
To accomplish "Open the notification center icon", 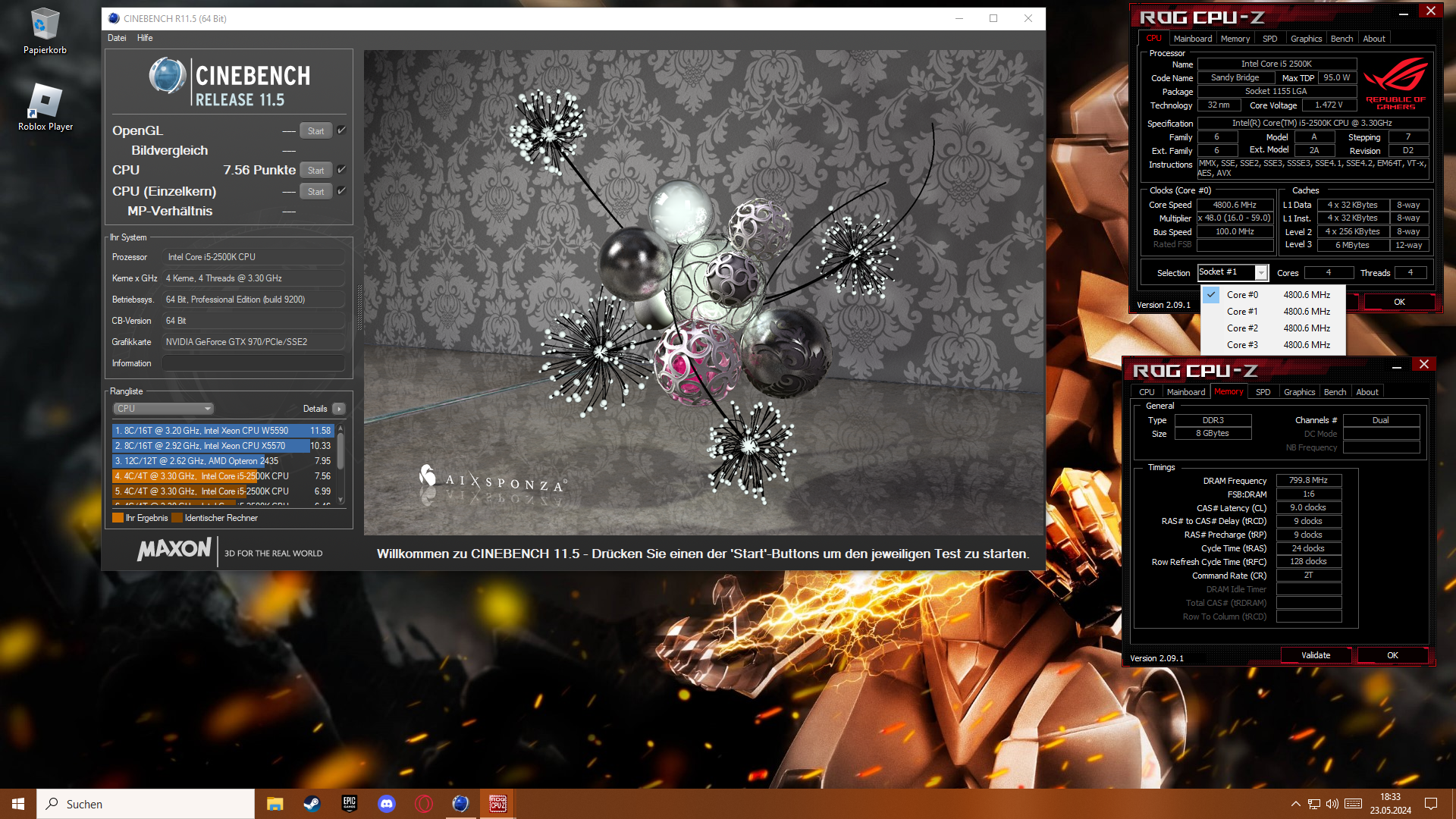I will pos(1431,804).
